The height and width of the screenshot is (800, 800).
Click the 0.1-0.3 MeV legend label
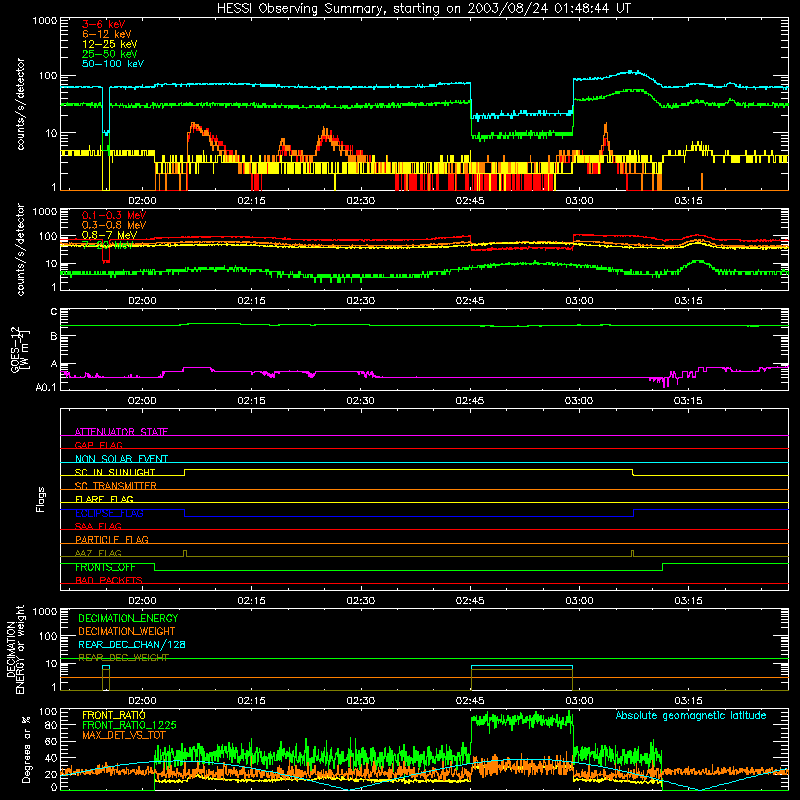114,215
